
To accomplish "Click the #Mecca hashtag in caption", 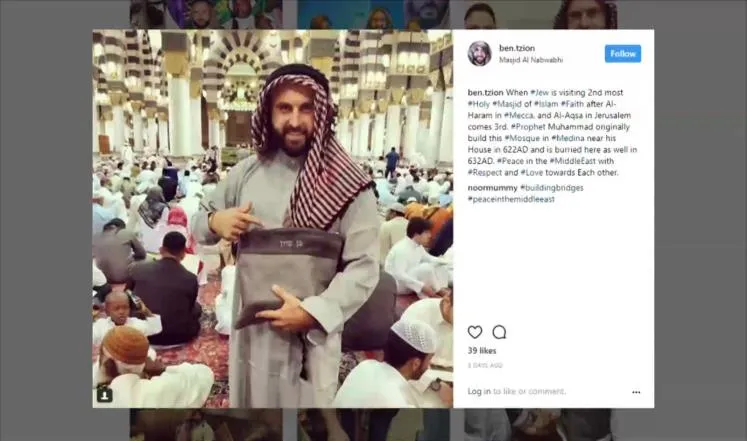I will click(x=519, y=115).
